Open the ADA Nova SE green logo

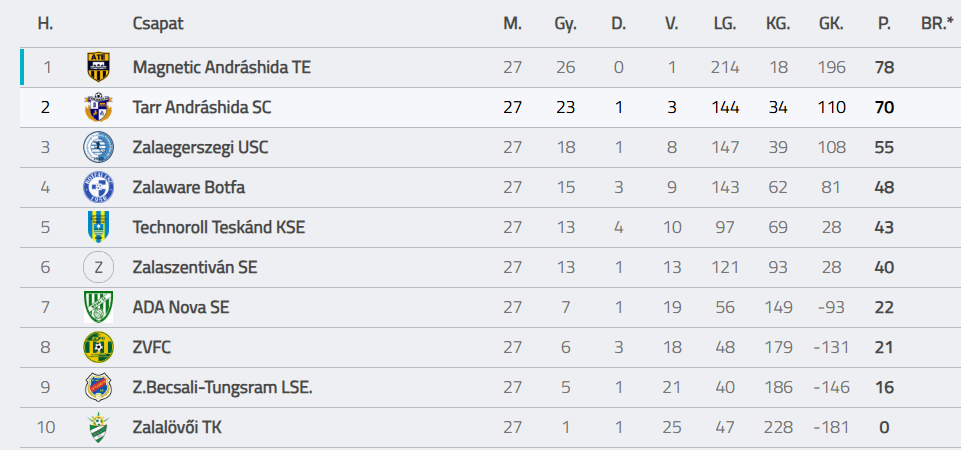pyautogui.click(x=98, y=307)
